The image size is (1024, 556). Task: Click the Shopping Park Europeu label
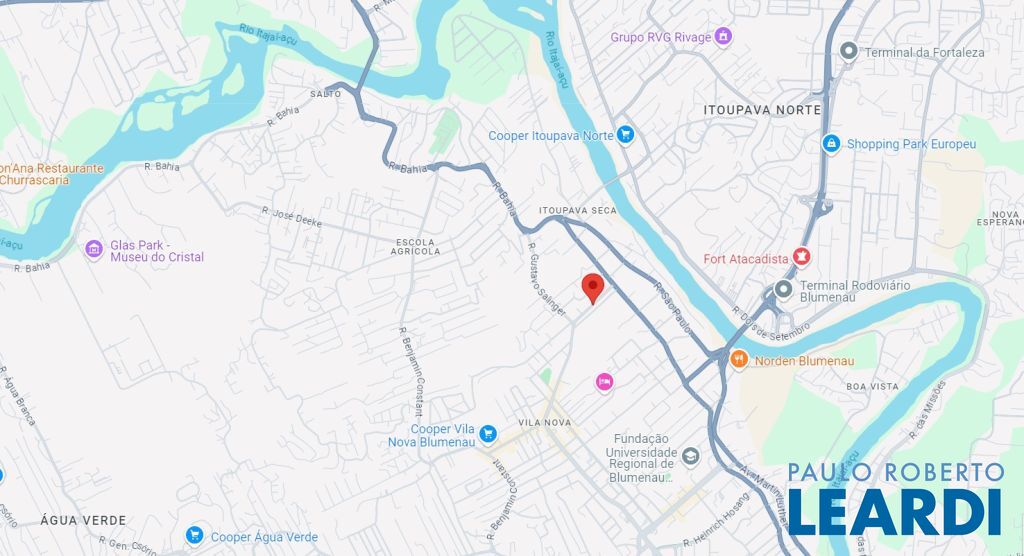911,144
